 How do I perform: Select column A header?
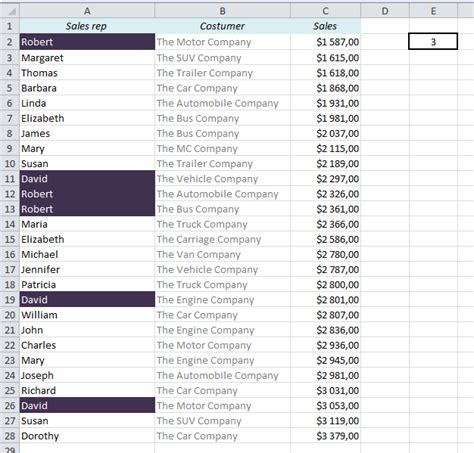(x=87, y=11)
